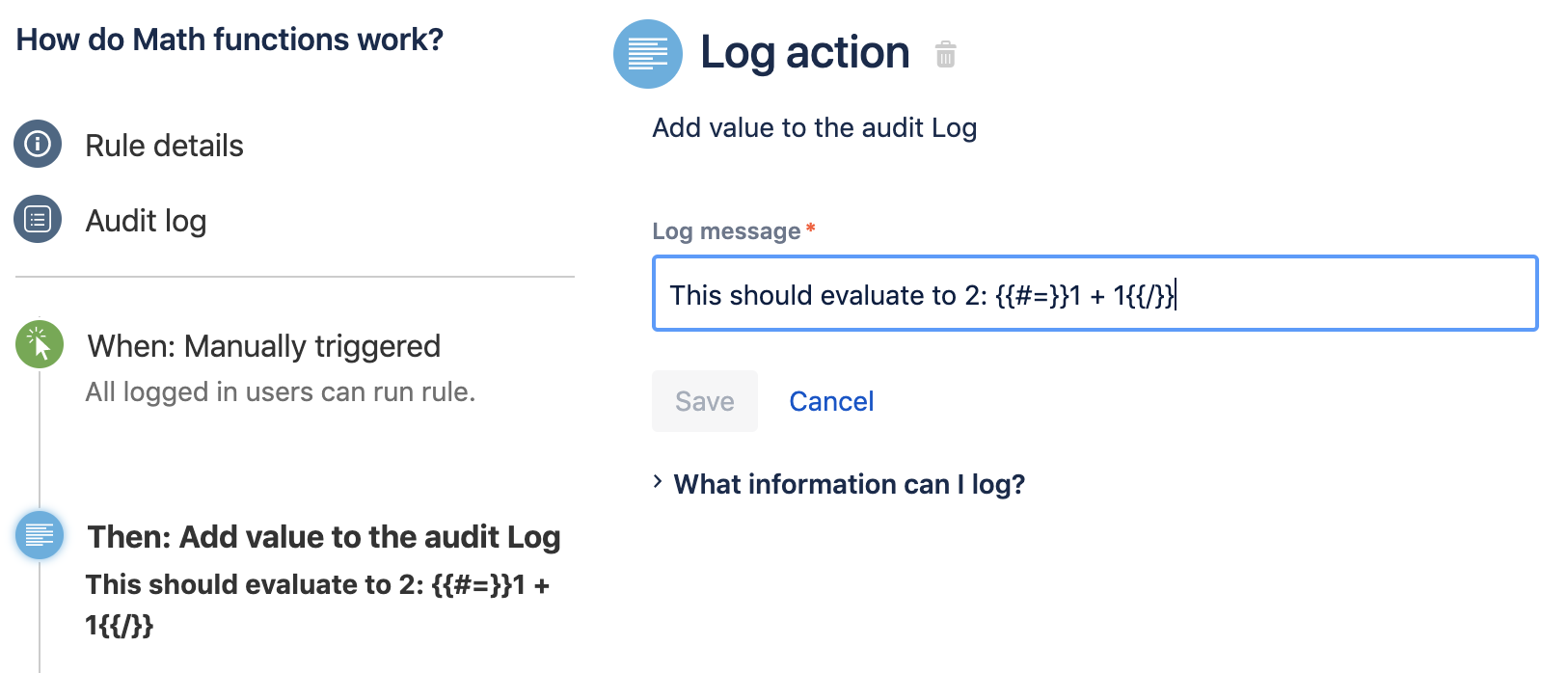
Task: Open Rule details label
Action: pos(164,146)
